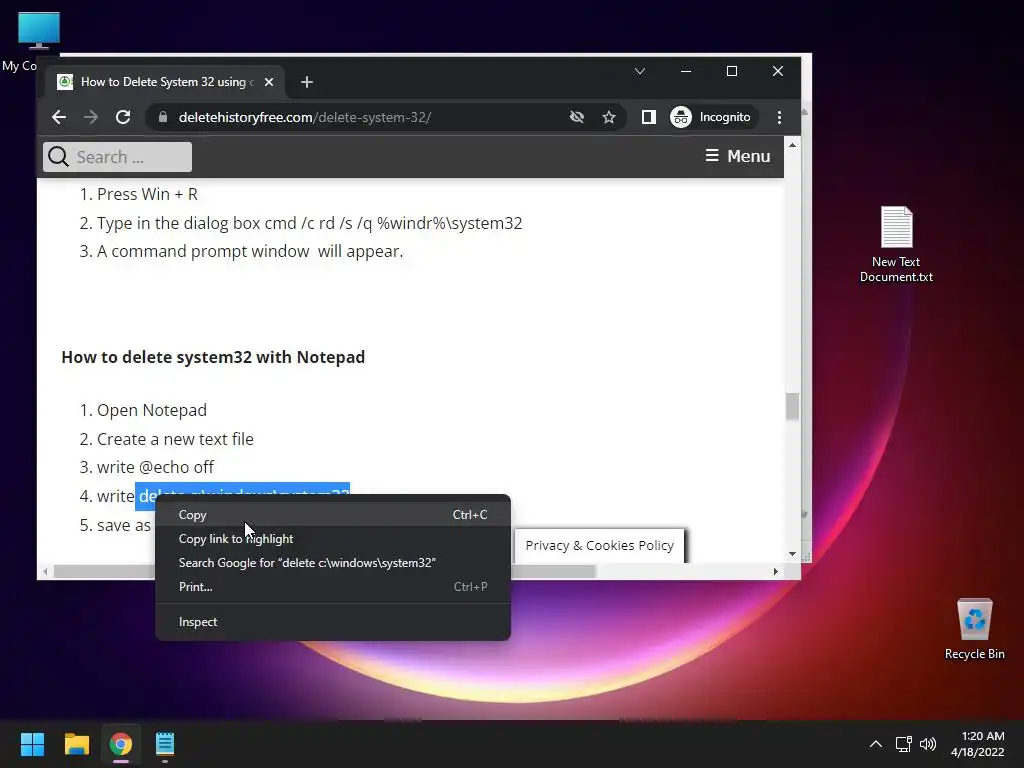
Task: Maximize the Chrome window
Action: click(731, 71)
